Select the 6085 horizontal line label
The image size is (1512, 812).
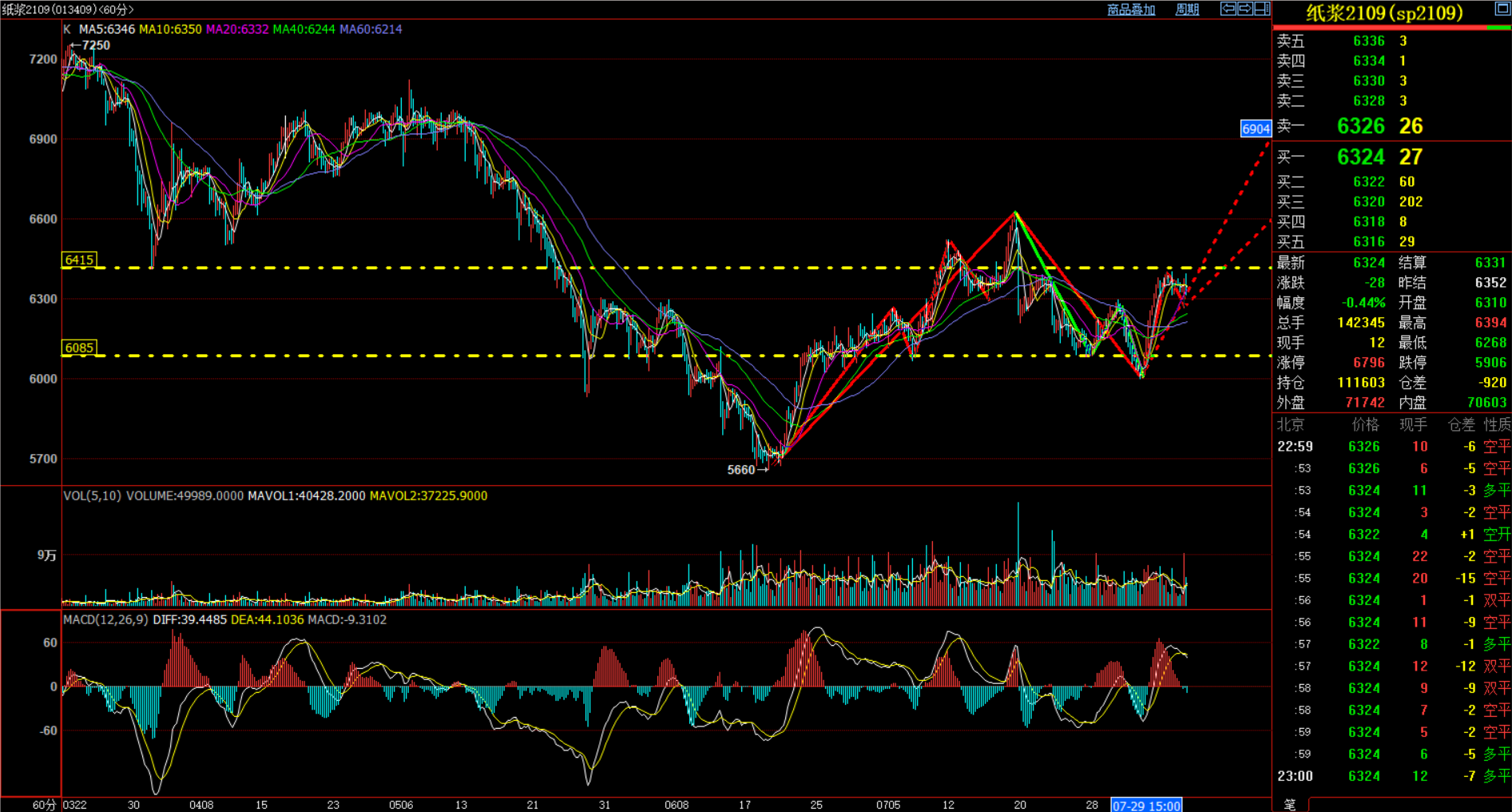click(79, 348)
